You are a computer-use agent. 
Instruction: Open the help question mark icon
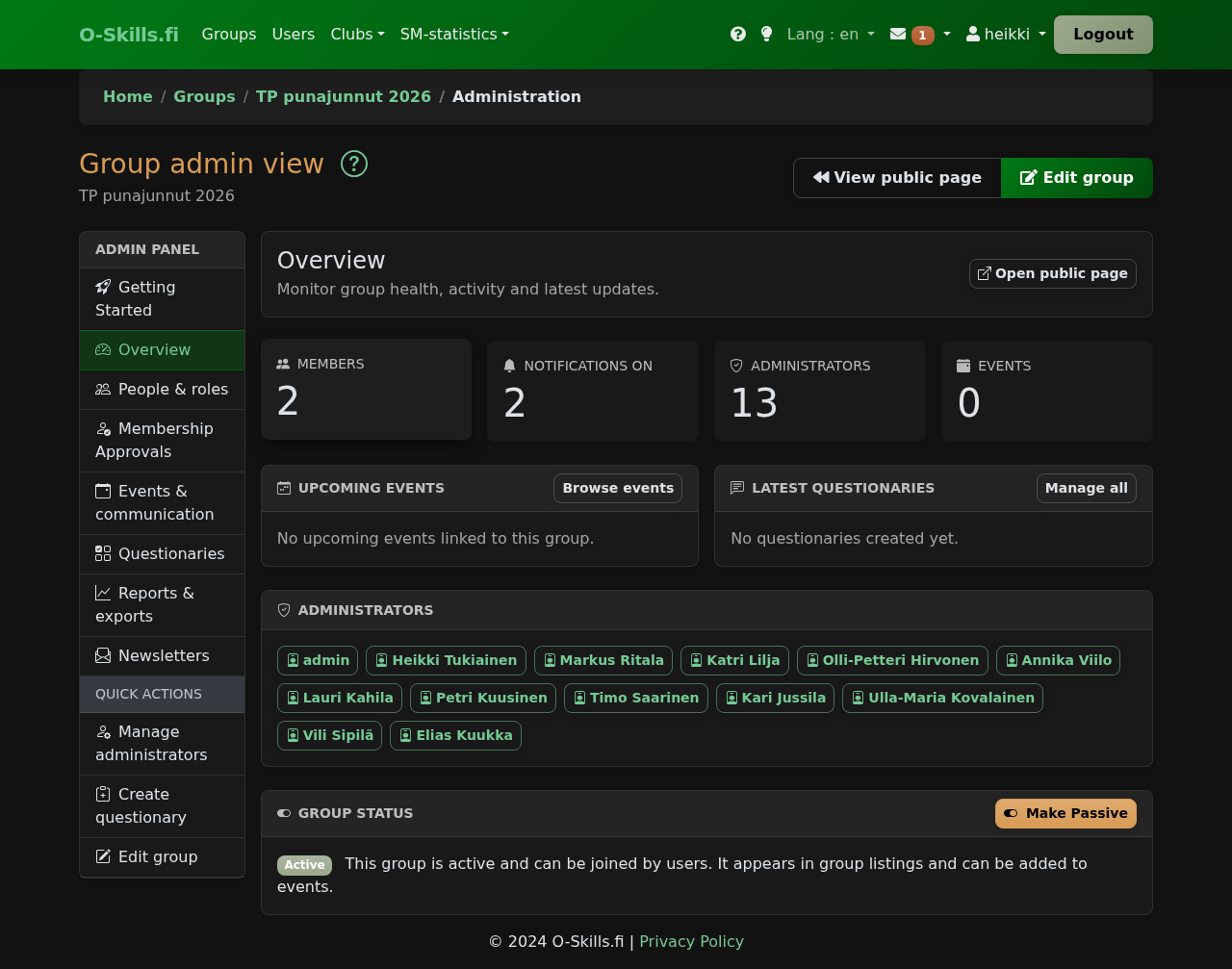pyautogui.click(x=737, y=33)
